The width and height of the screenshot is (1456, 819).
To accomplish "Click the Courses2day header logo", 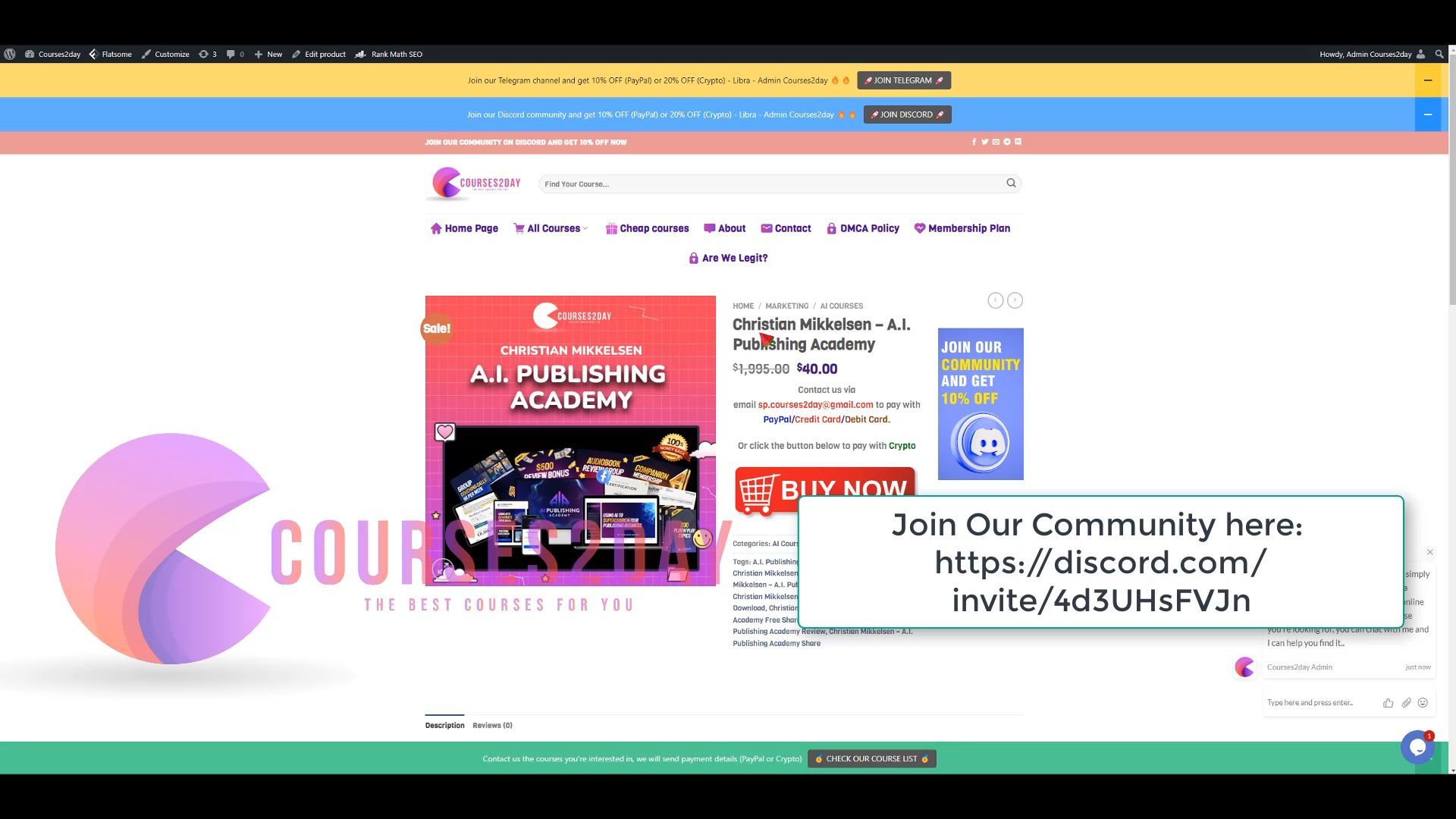I will (x=475, y=184).
